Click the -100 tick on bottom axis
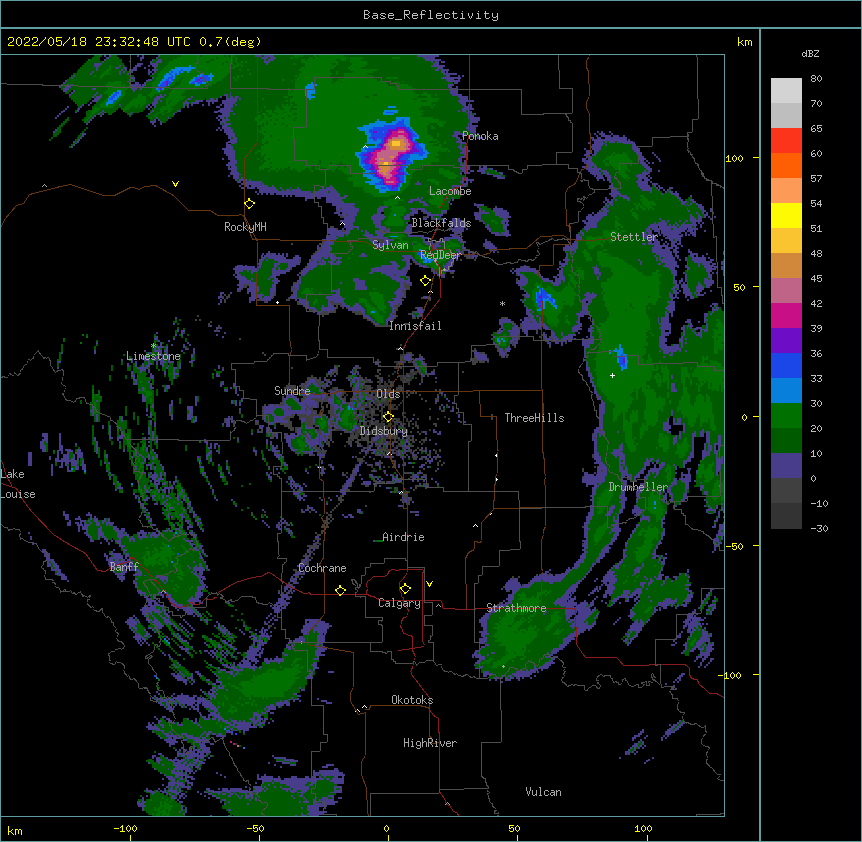Screen dimensions: 862x842 125,828
